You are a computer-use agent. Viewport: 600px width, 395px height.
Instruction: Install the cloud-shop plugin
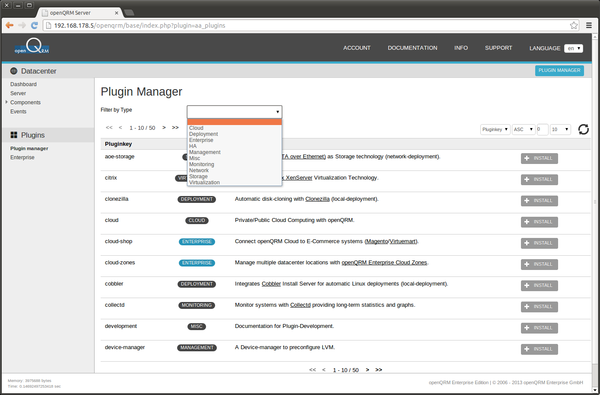[539, 243]
